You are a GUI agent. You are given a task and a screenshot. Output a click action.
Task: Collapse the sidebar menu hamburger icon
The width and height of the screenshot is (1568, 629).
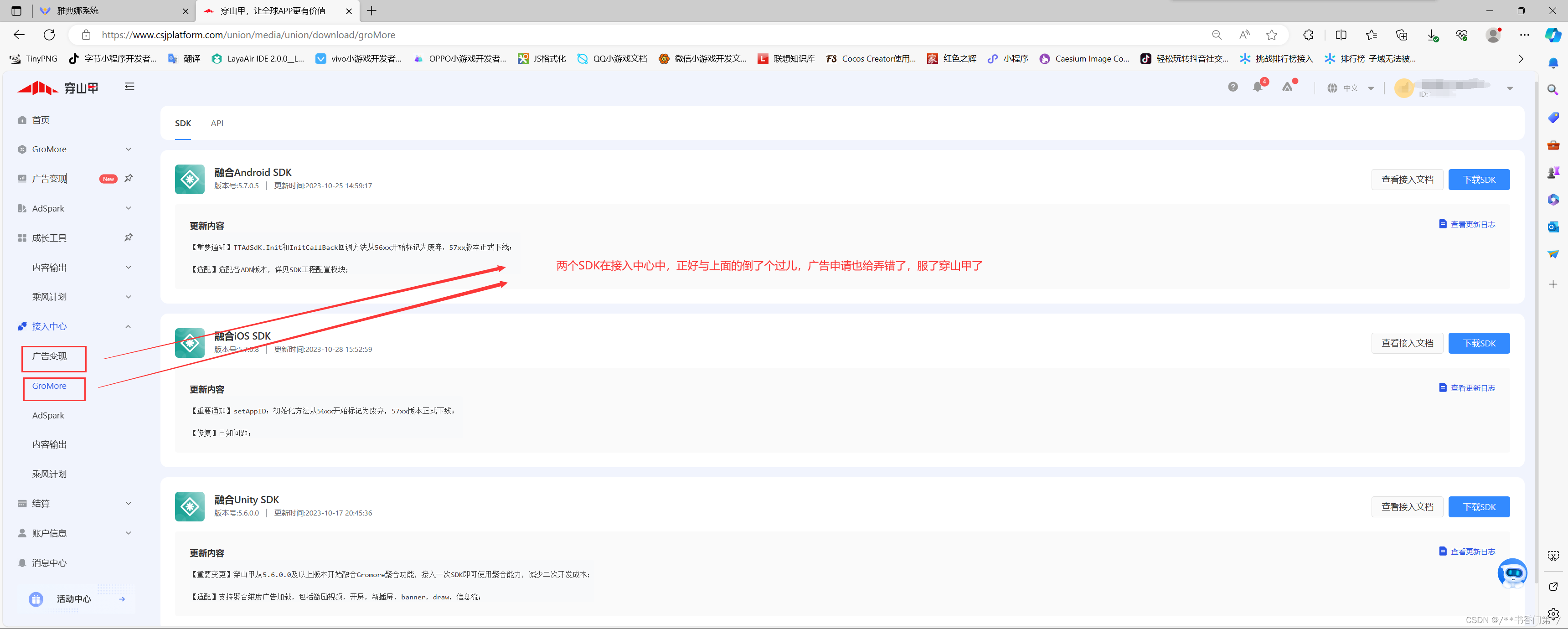(129, 87)
